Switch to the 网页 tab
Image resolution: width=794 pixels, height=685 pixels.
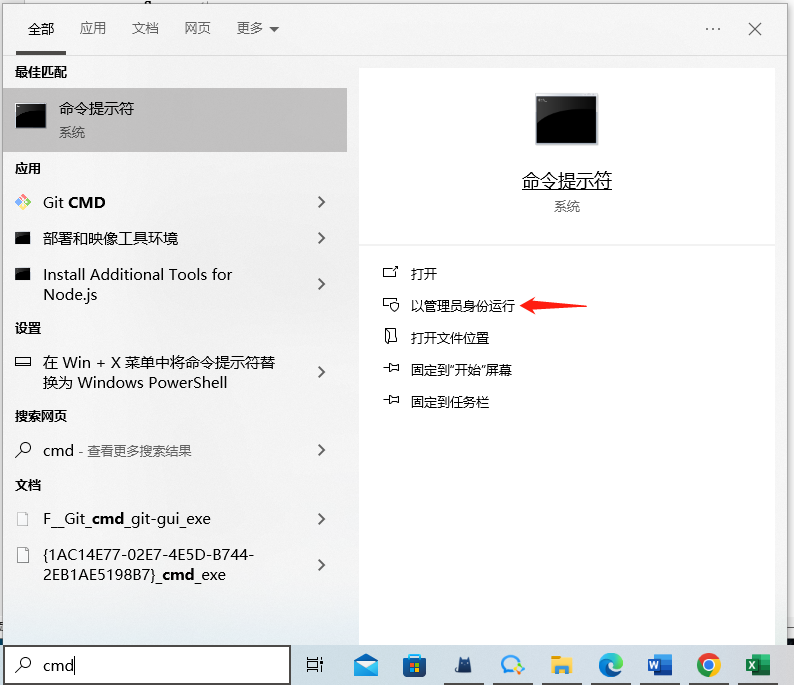tap(197, 28)
